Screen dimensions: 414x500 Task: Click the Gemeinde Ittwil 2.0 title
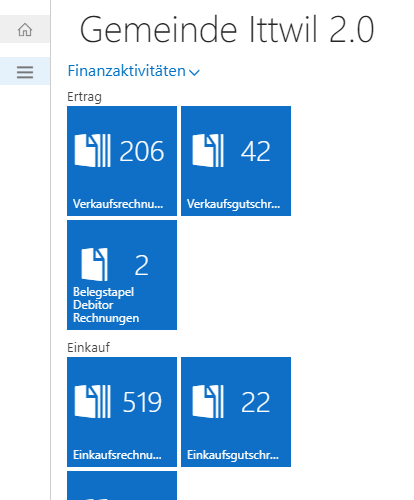pyautogui.click(x=227, y=30)
